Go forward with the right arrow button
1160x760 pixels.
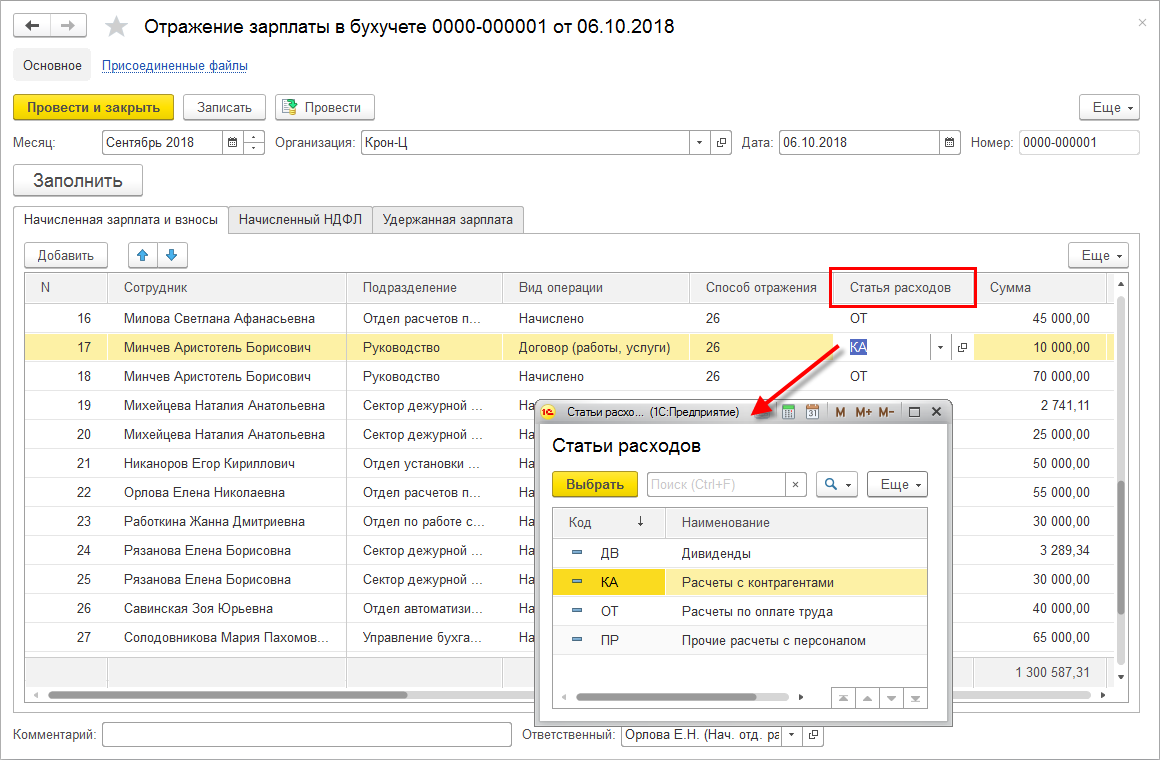[x=68, y=26]
